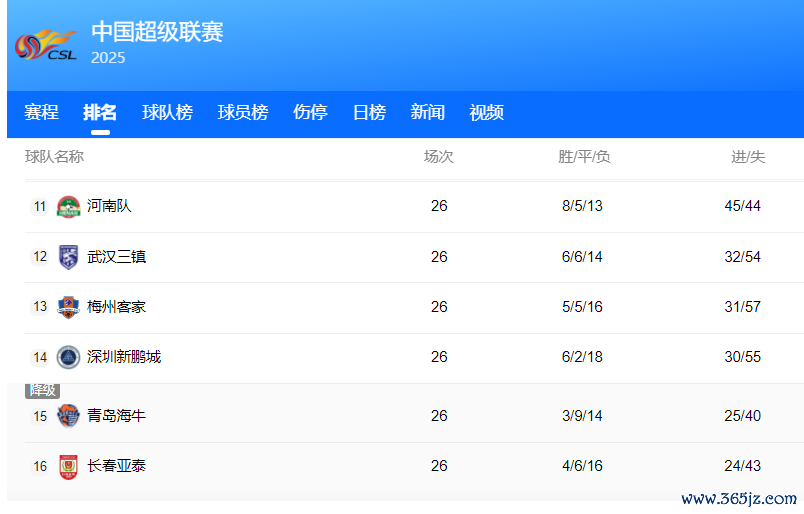Go to the 新闻 news tab
This screenshot has height=514, width=804.
[427, 113]
